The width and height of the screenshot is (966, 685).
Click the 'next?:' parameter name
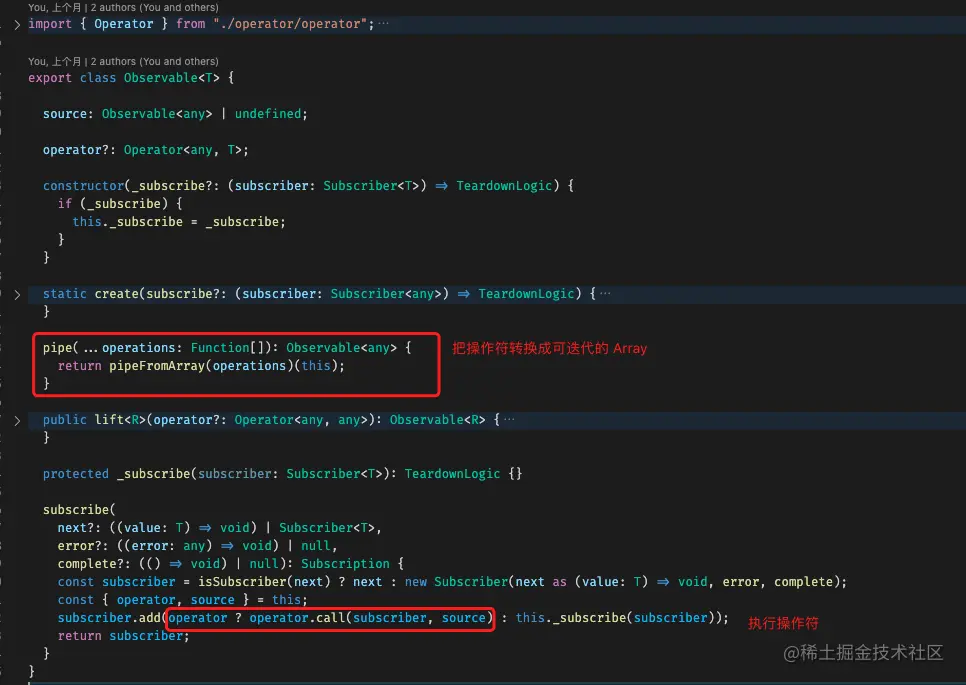(79, 528)
